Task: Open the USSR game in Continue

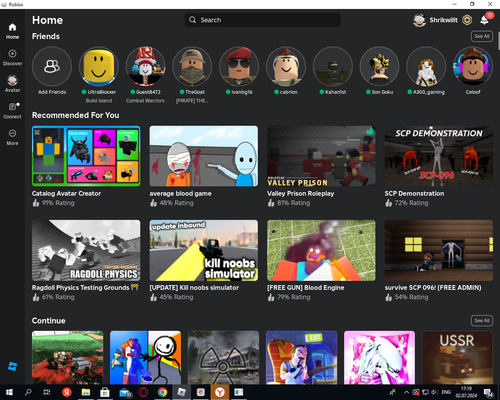Action: (457, 357)
